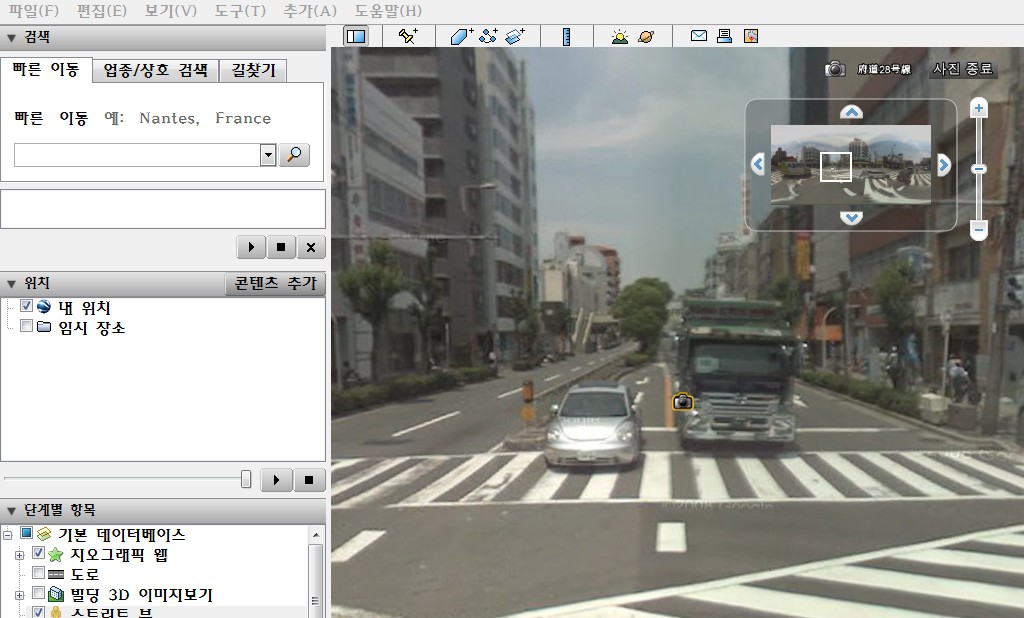Collapse the 검색 panel header
The width and height of the screenshot is (1024, 618).
coord(11,38)
